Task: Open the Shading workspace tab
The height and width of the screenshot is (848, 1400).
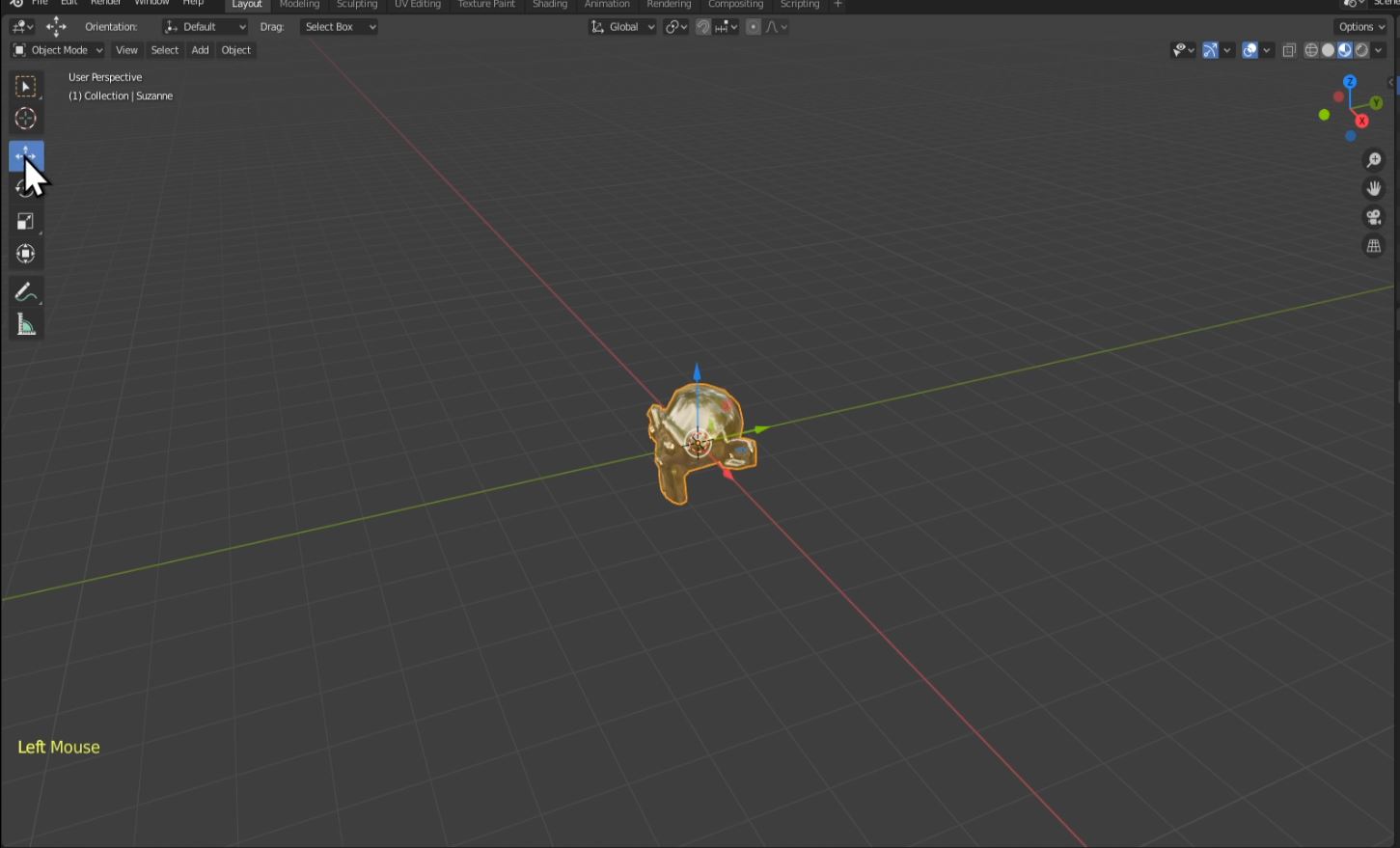Action: 550,5
